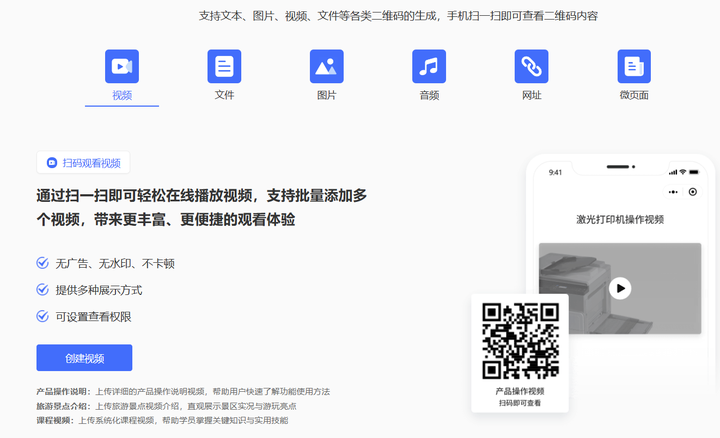
Task: Select the 文件 document icon
Action: coord(224,66)
